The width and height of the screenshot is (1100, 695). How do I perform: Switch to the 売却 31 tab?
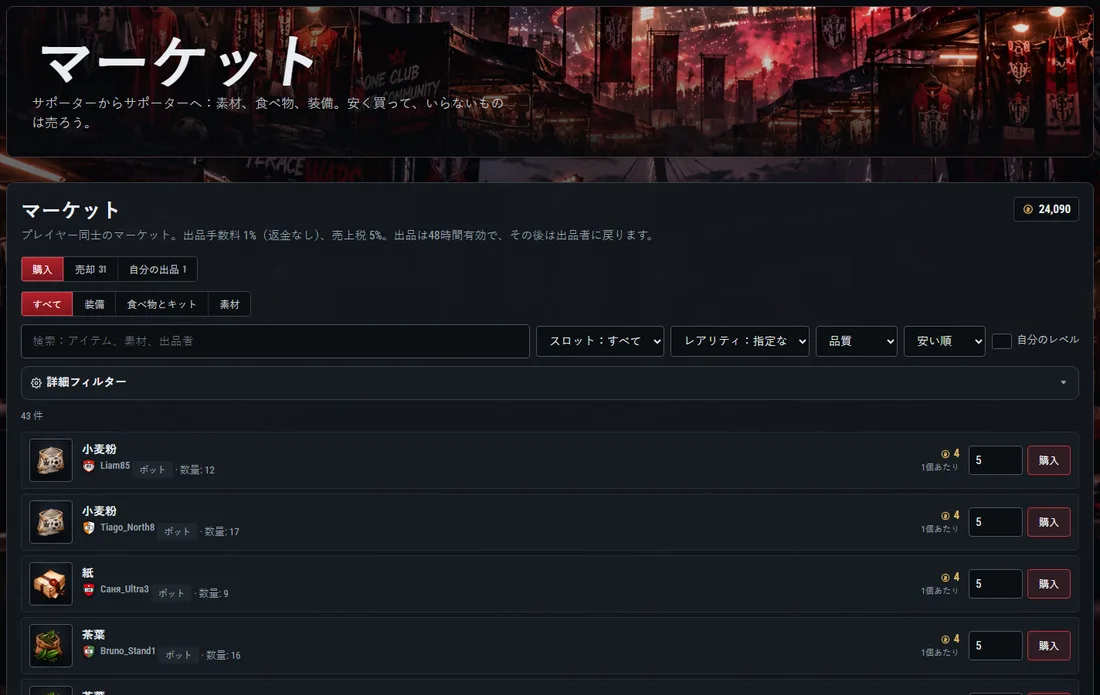(x=90, y=269)
